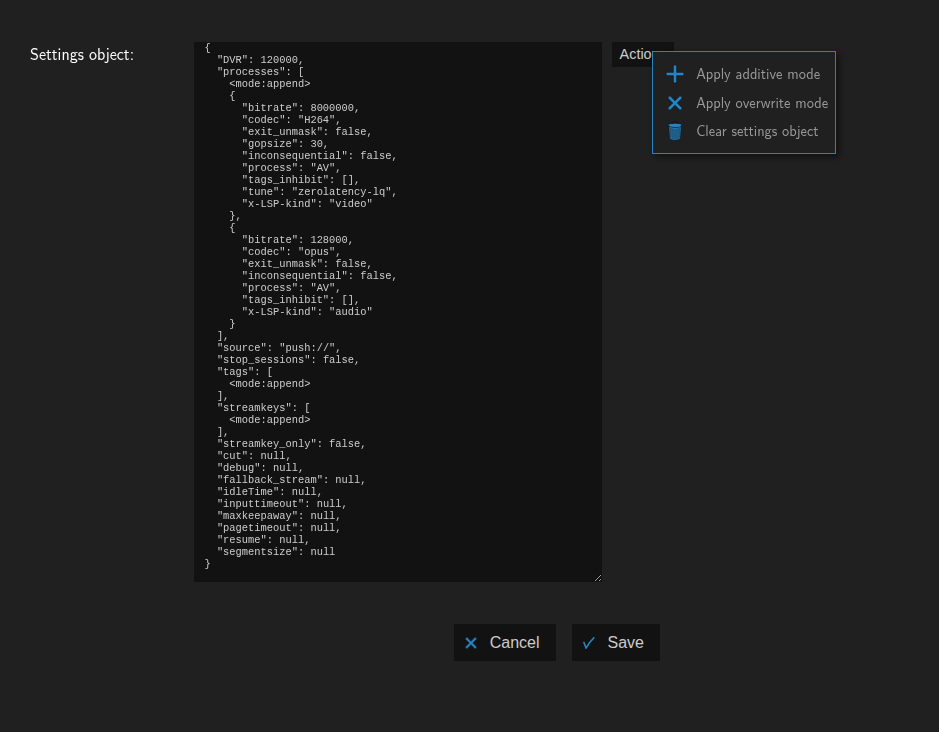Image resolution: width=939 pixels, height=732 pixels.
Task: Click the "resume": null line
Action: [x=263, y=539]
